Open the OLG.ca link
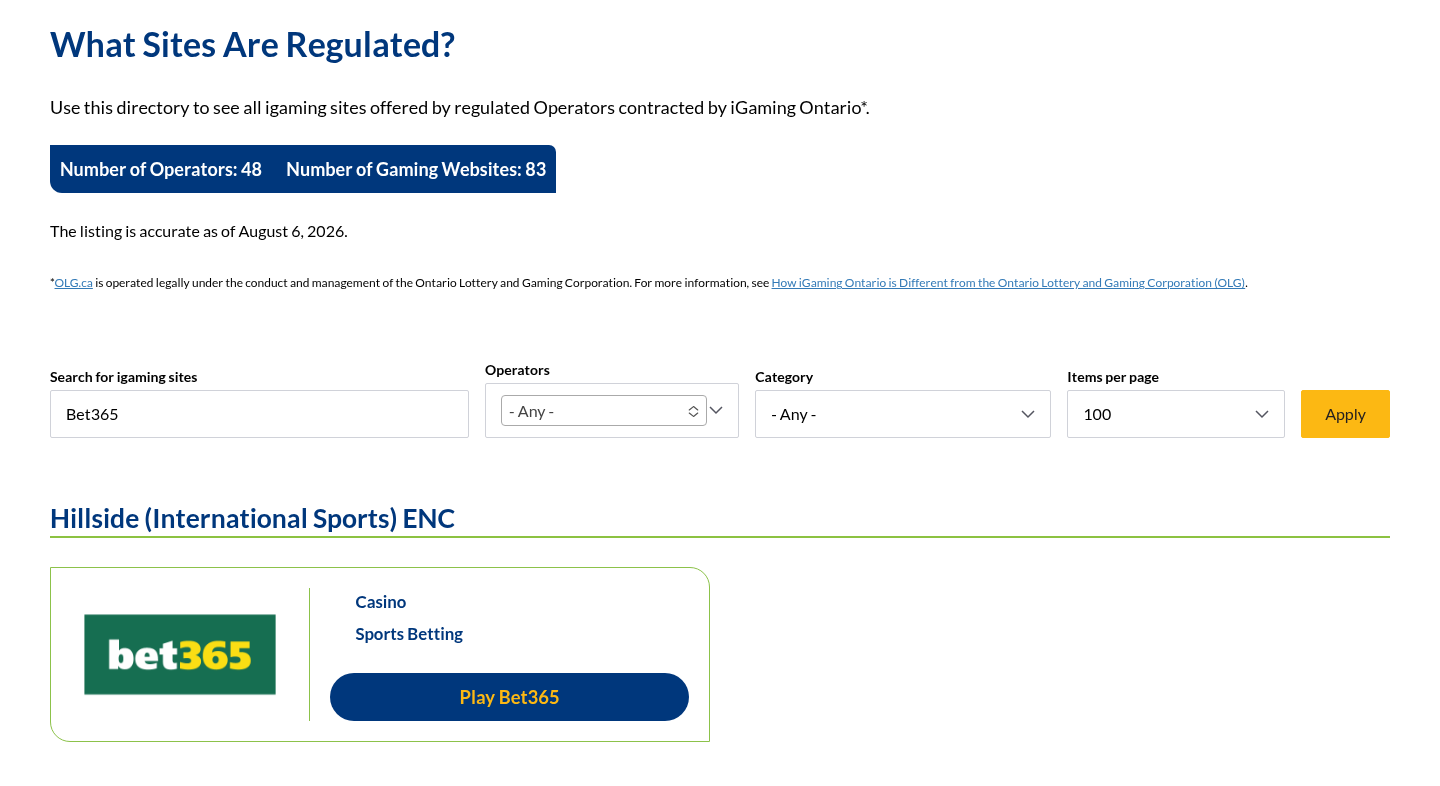The width and height of the screenshot is (1440, 786). (74, 283)
